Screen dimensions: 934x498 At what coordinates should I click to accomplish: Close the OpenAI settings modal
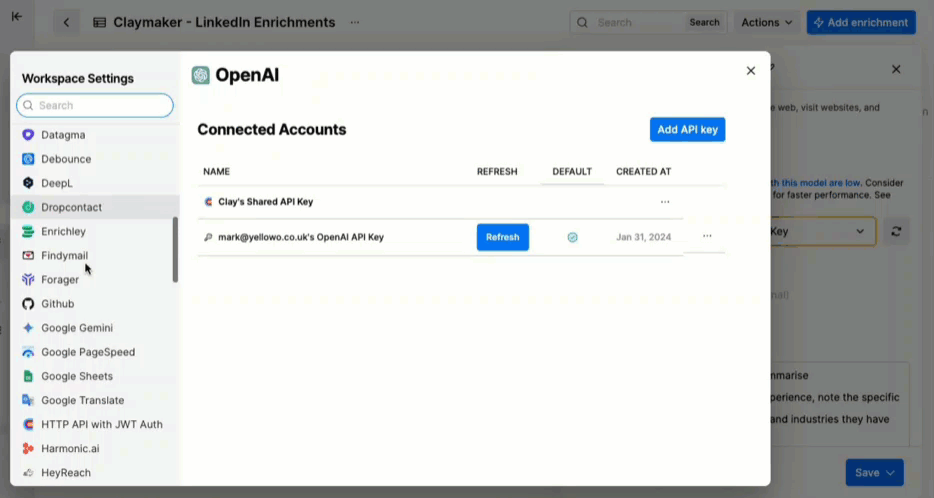(751, 71)
